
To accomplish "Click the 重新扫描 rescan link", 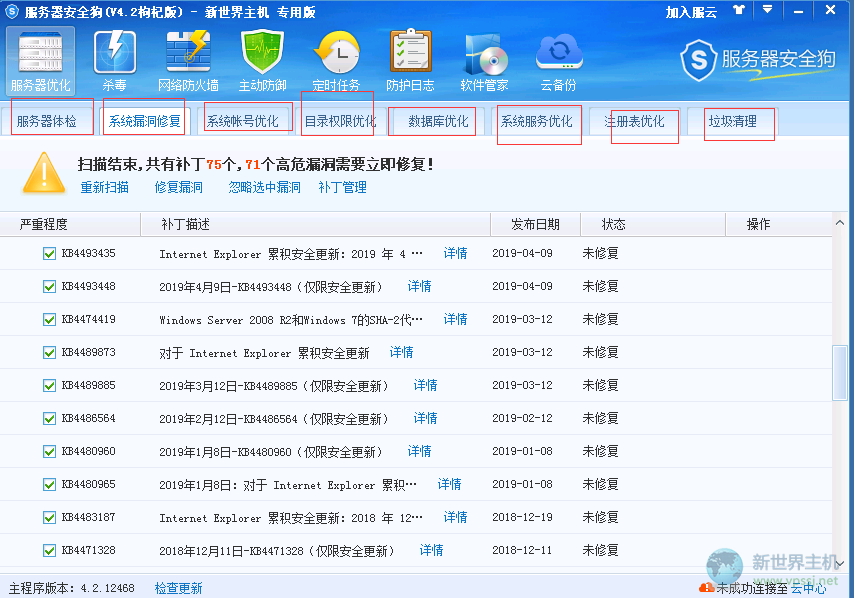I will [x=105, y=187].
